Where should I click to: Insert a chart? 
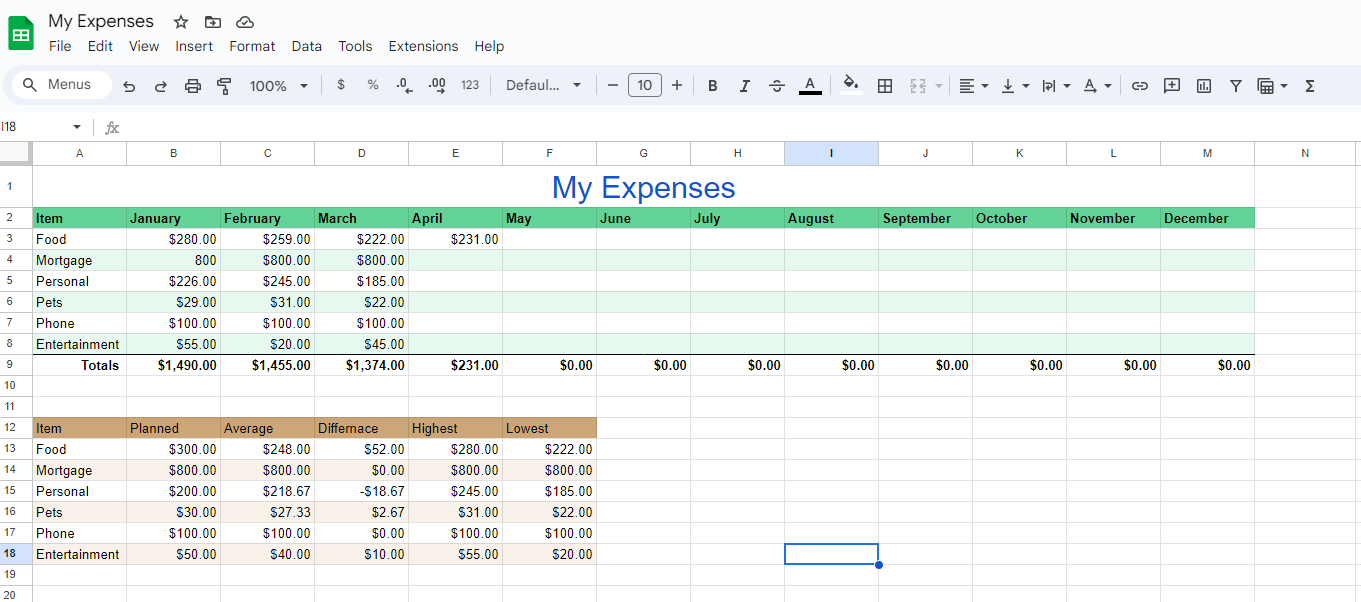1204,86
